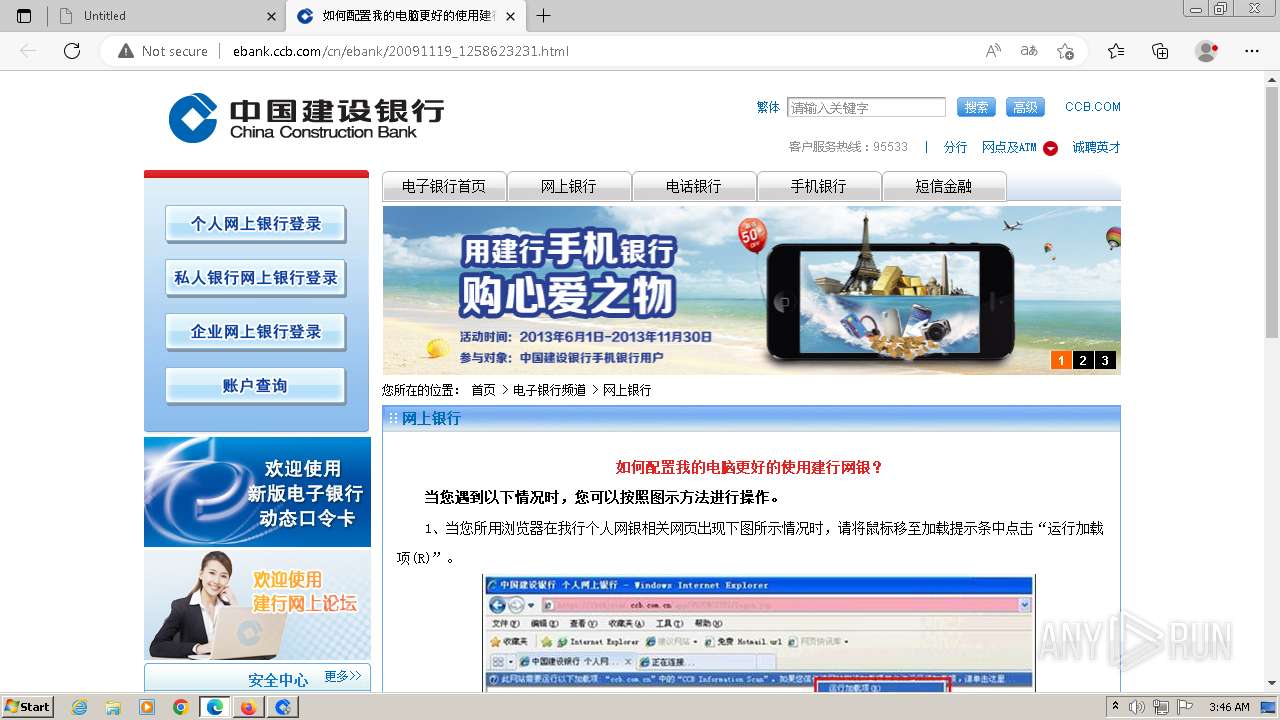
Task: Click the 高级 advanced search button
Action: 1025,107
